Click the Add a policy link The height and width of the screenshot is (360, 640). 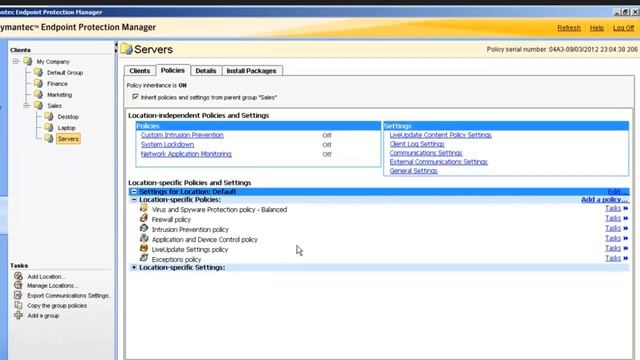point(604,200)
